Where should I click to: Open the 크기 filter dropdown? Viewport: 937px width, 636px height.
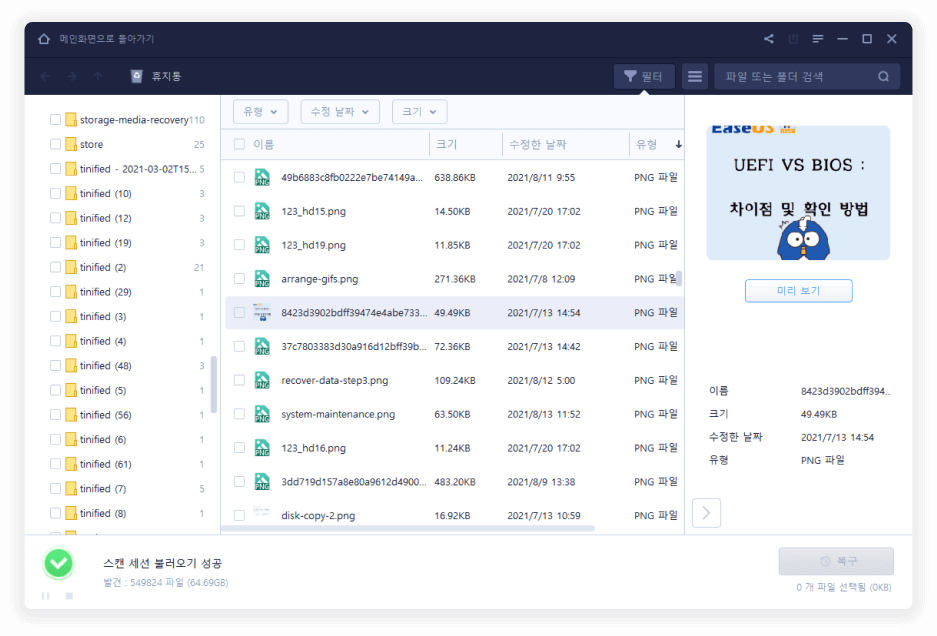click(x=419, y=112)
